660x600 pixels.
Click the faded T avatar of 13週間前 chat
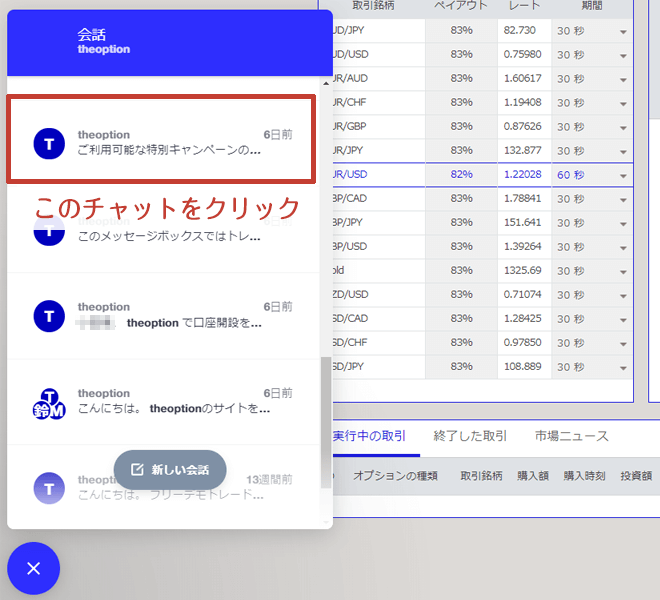click(49, 488)
